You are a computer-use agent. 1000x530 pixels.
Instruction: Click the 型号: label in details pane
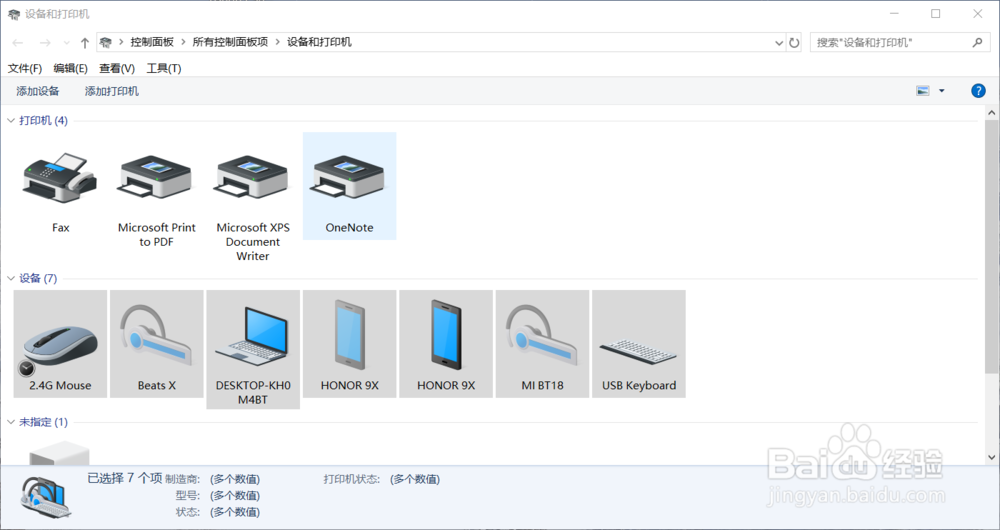tap(188, 496)
